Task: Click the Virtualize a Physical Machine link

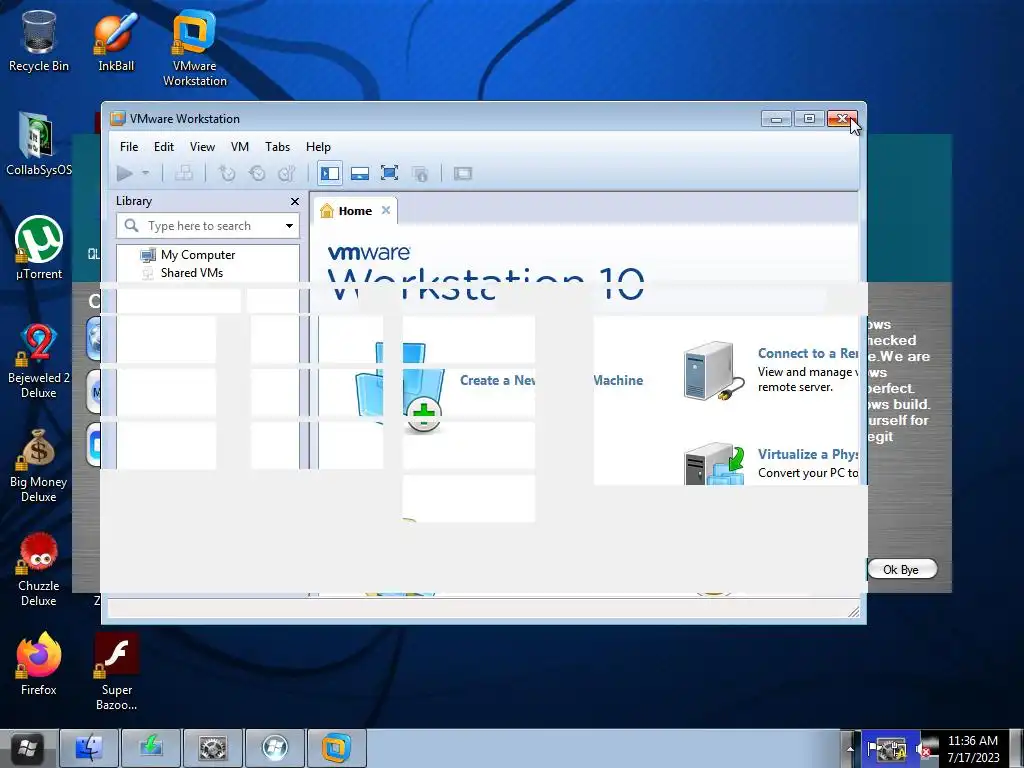Action: pos(808,454)
